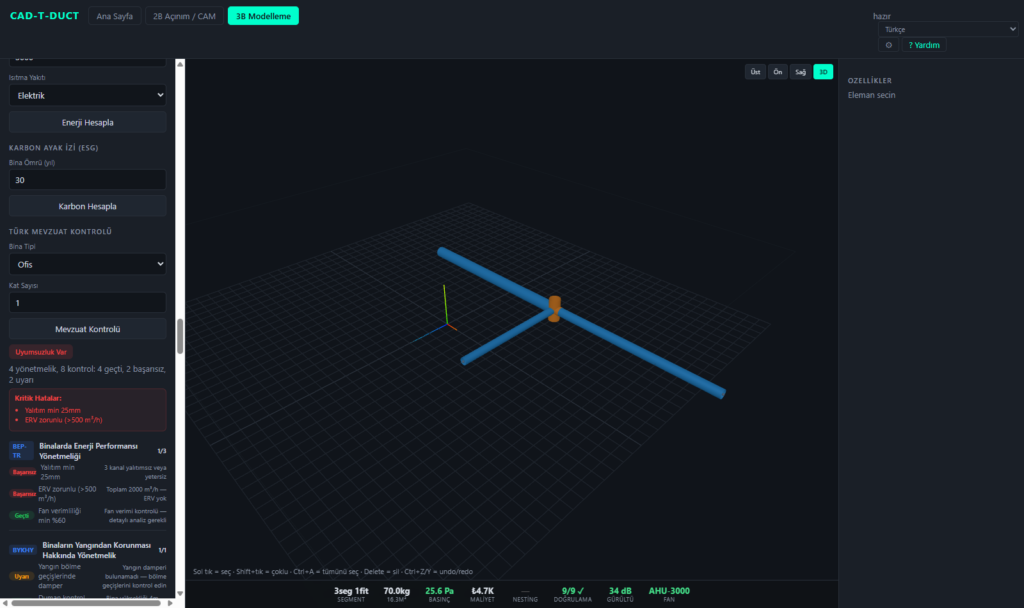Open the 2B Açınım / CAM tab
The image size is (1024, 608).
(184, 16)
